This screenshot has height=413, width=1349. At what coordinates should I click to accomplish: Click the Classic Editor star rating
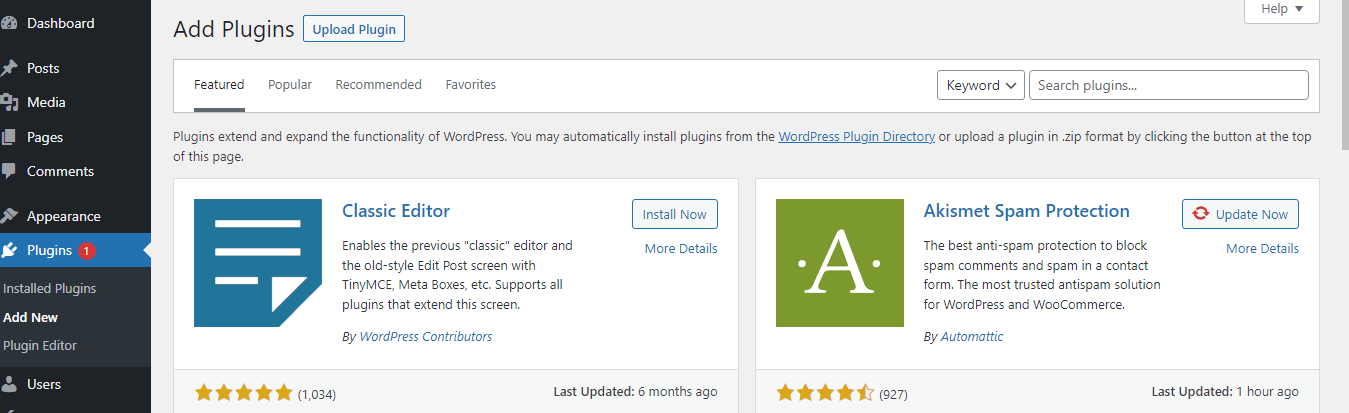(x=243, y=392)
